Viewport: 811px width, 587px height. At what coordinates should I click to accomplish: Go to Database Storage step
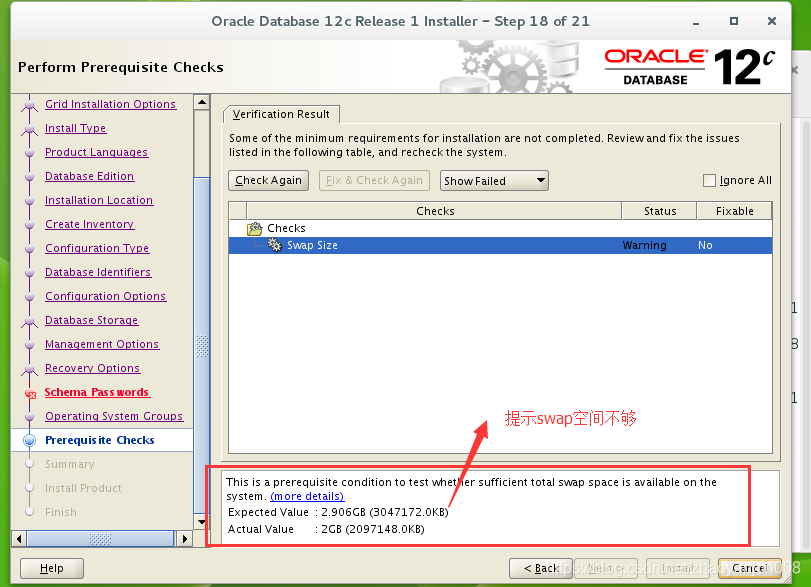[x=92, y=320]
